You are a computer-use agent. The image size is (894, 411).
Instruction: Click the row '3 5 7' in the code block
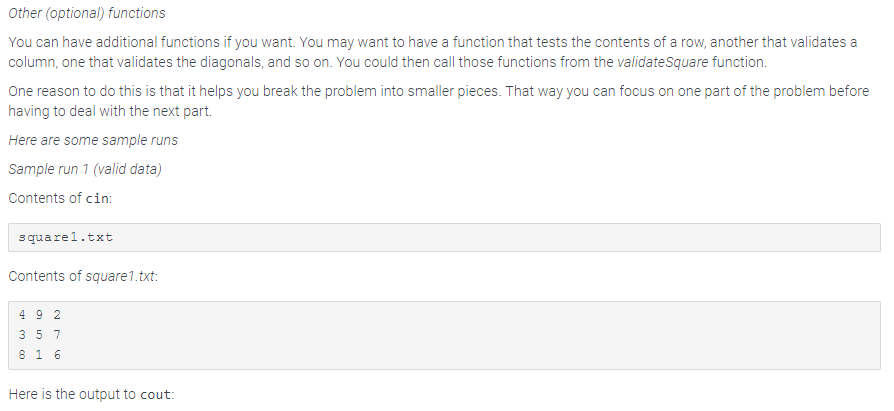click(x=40, y=335)
